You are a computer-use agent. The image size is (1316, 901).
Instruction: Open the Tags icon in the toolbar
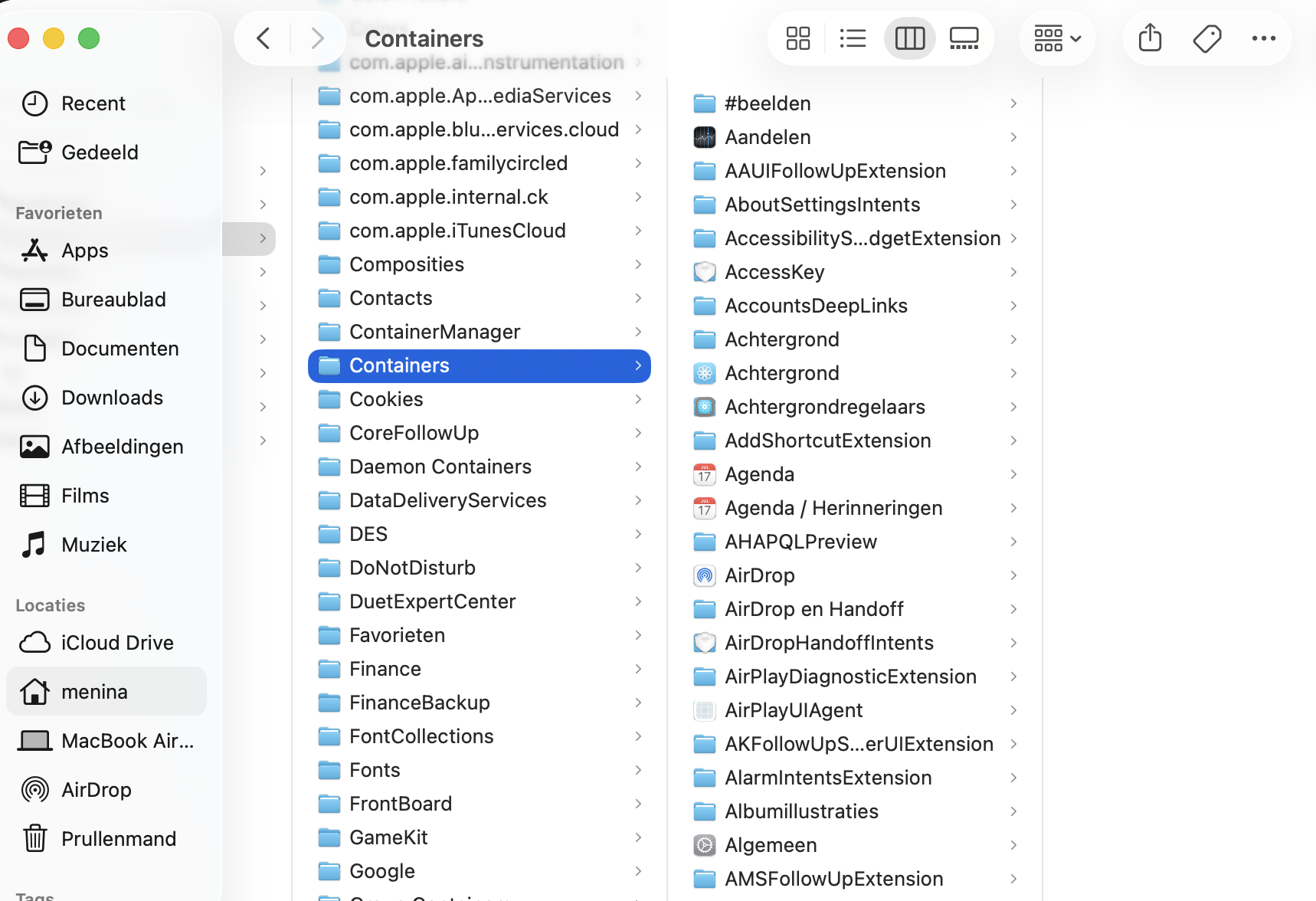[1206, 38]
